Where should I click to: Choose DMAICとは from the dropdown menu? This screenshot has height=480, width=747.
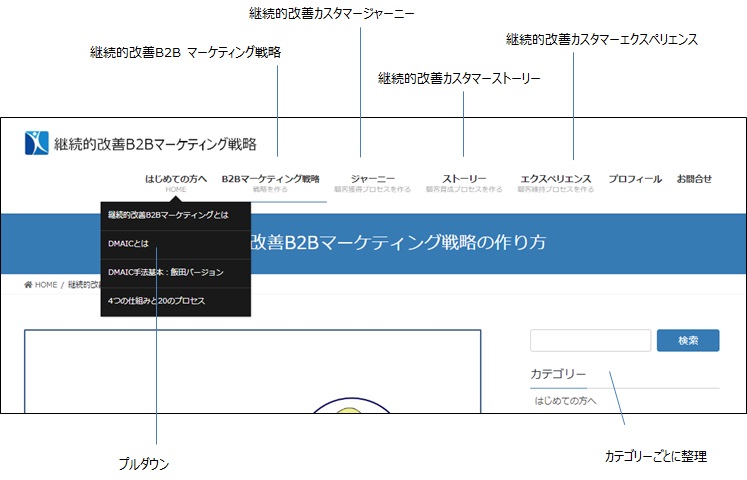[x=176, y=244]
